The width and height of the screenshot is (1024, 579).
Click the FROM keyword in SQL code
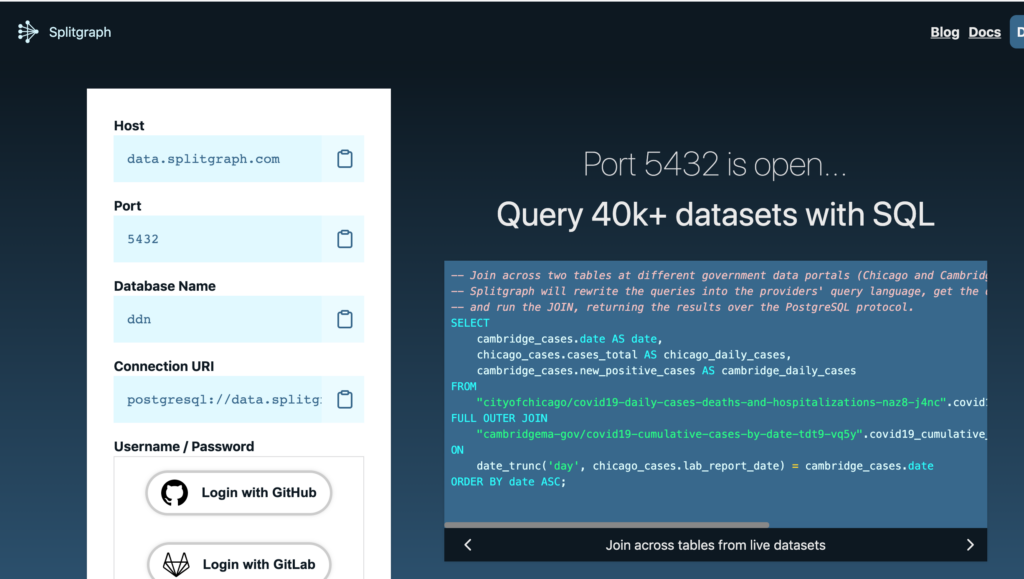click(x=464, y=386)
